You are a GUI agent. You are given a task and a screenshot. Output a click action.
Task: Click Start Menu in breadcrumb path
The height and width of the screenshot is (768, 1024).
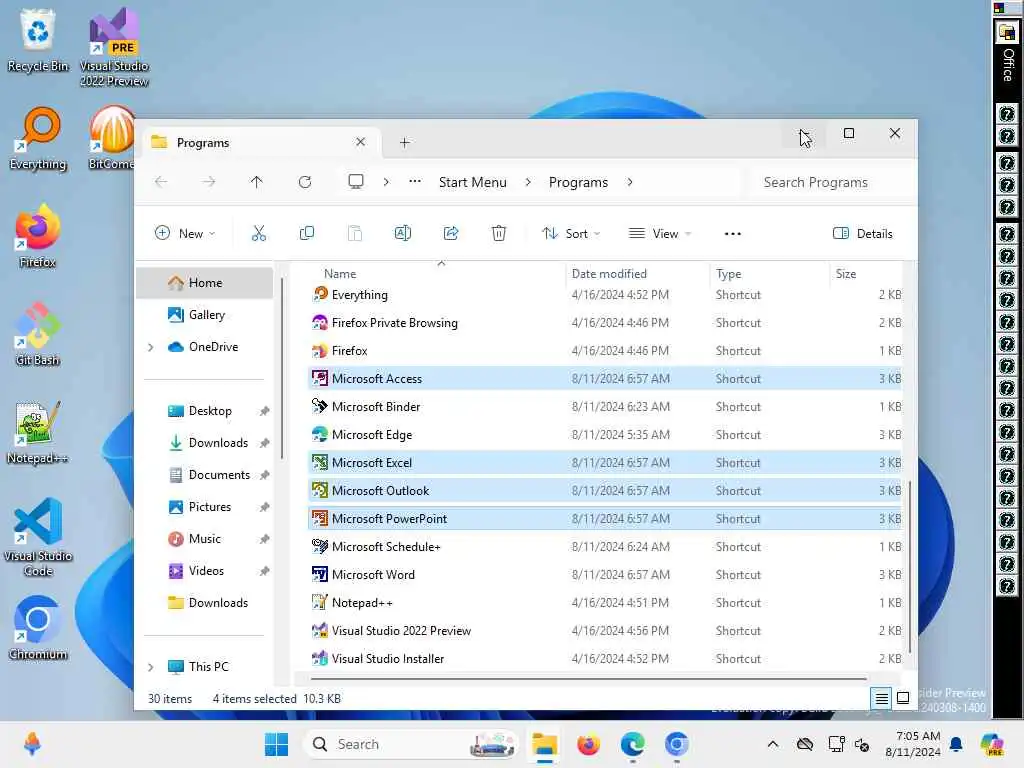(x=472, y=182)
